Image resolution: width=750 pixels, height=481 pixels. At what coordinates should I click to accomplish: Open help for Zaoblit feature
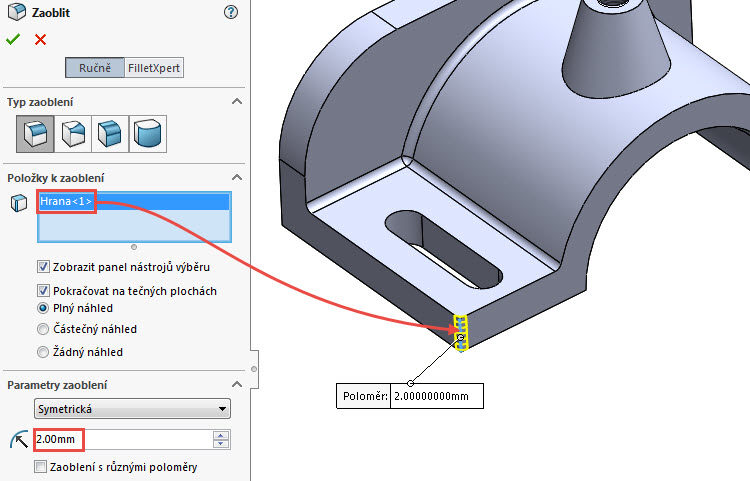pos(231,12)
